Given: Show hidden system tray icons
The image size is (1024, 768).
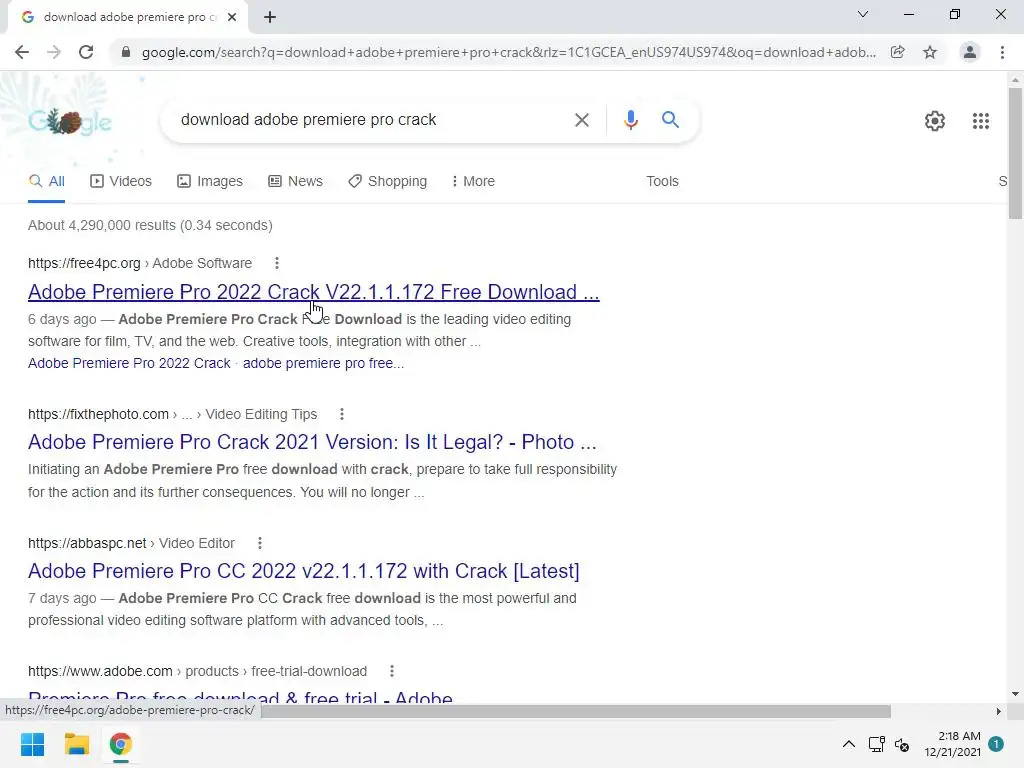Looking at the screenshot, I should click(848, 744).
